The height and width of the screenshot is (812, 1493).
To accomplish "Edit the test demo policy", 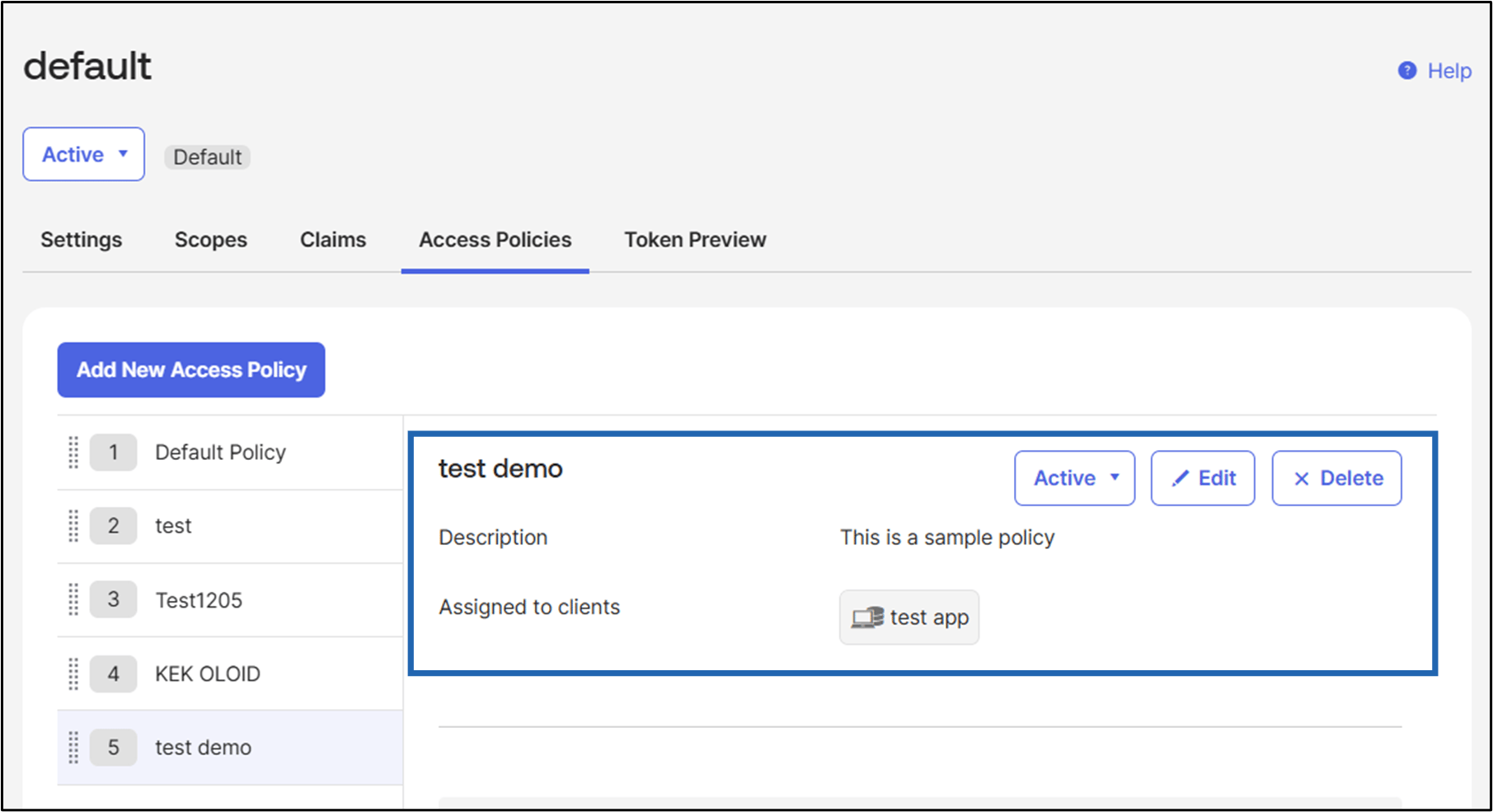I will [x=1203, y=478].
